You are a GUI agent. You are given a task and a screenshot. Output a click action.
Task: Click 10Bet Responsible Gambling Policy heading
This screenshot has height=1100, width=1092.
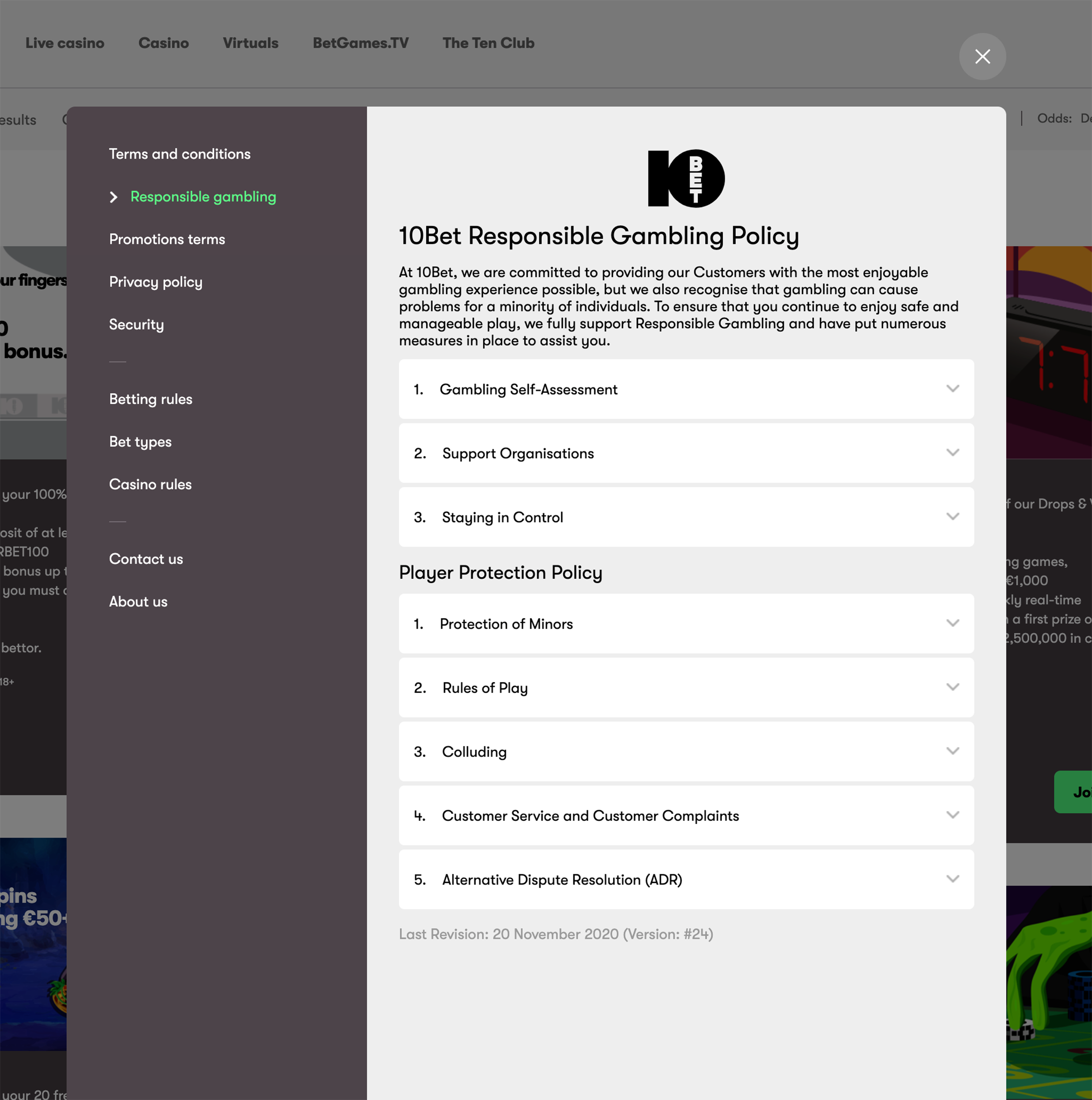[599, 236]
